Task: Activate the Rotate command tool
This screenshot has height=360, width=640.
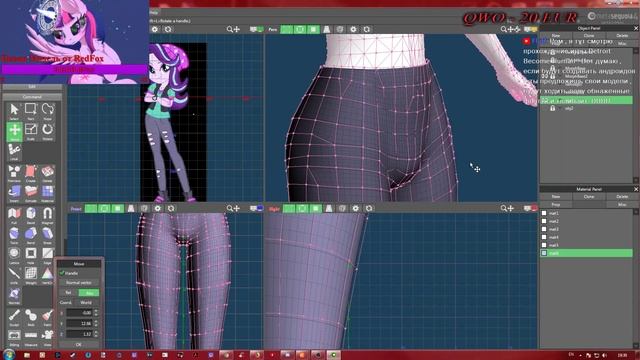Action: [47, 132]
